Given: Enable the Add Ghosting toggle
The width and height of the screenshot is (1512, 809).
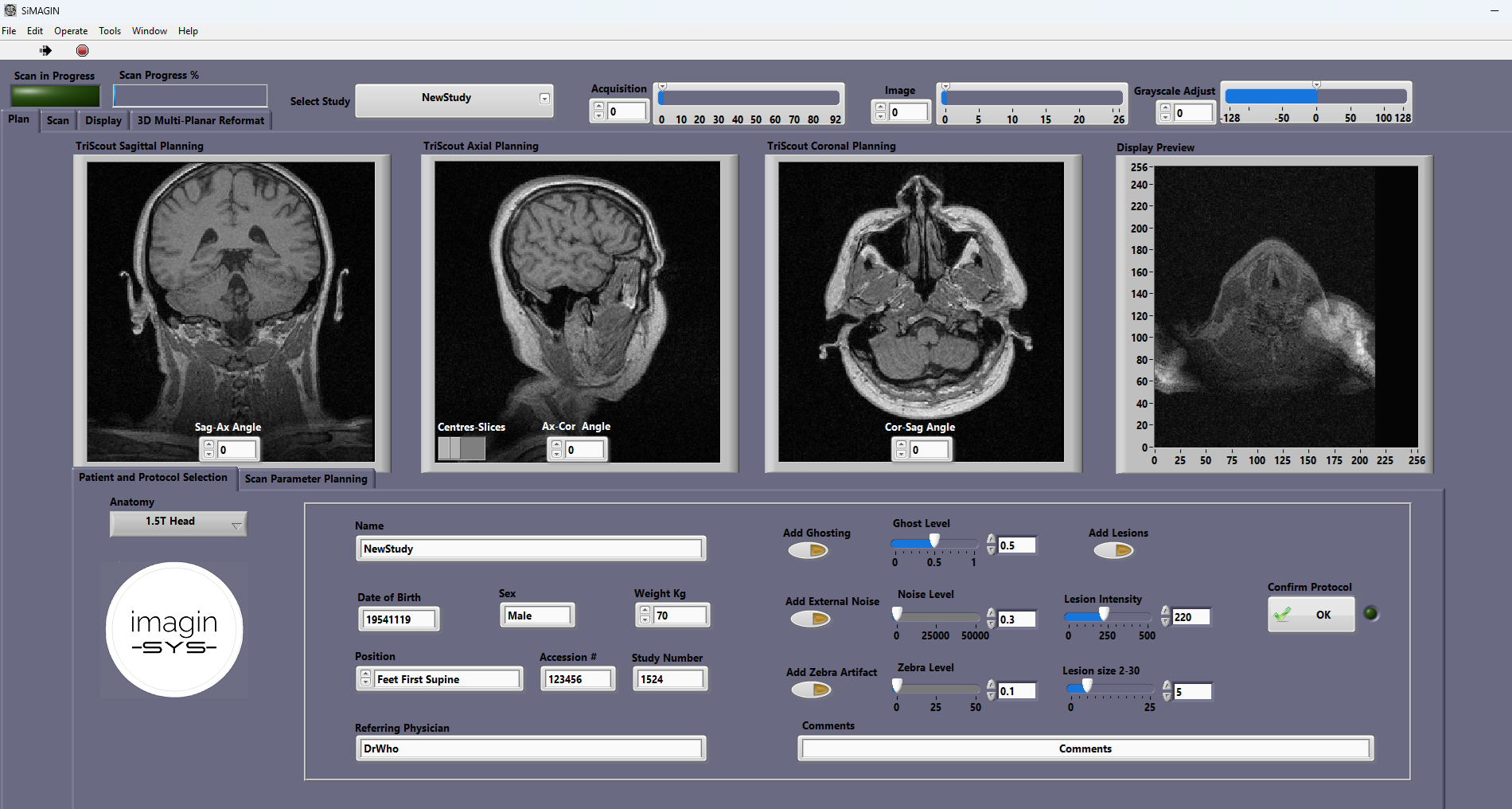Looking at the screenshot, I should pyautogui.click(x=809, y=549).
